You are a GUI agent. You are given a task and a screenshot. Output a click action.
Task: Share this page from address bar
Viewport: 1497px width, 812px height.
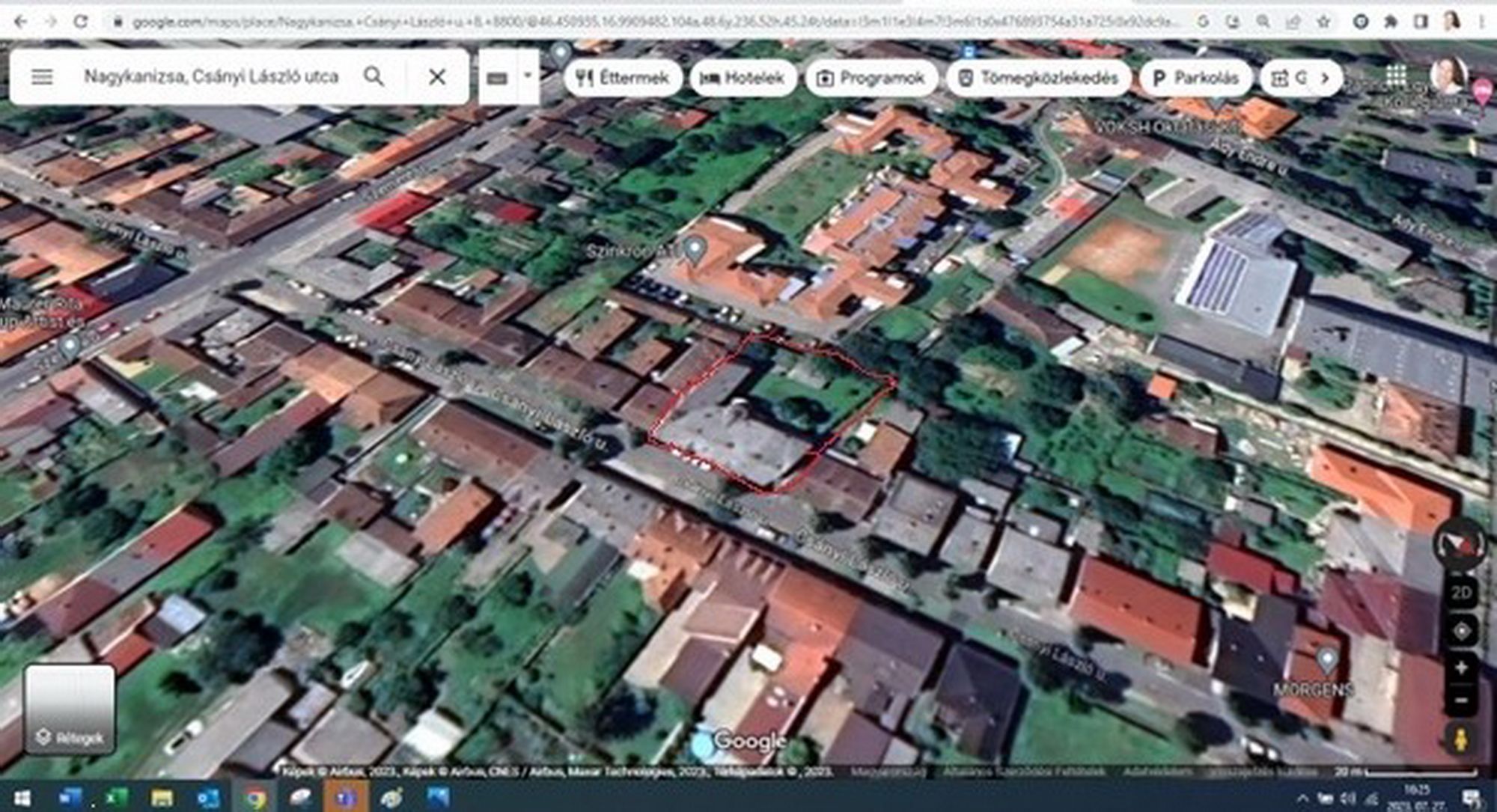1293,22
